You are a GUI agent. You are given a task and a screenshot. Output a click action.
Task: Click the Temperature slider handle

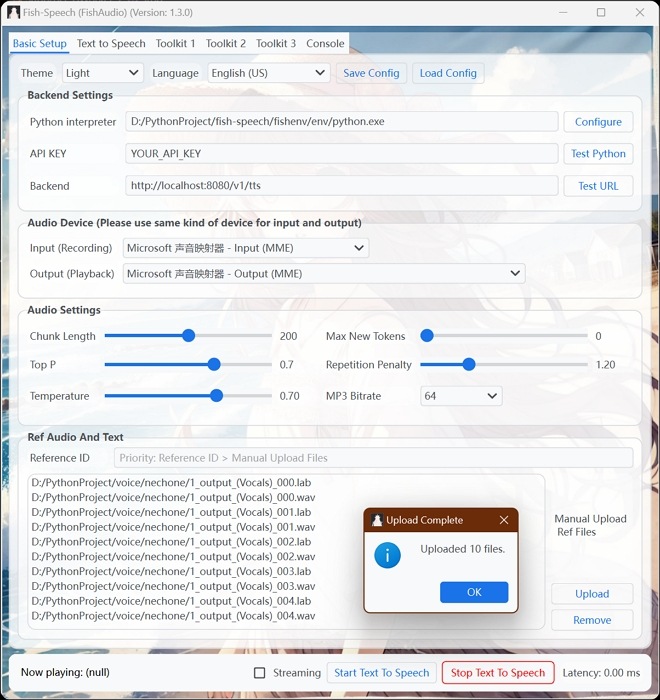[217, 396]
